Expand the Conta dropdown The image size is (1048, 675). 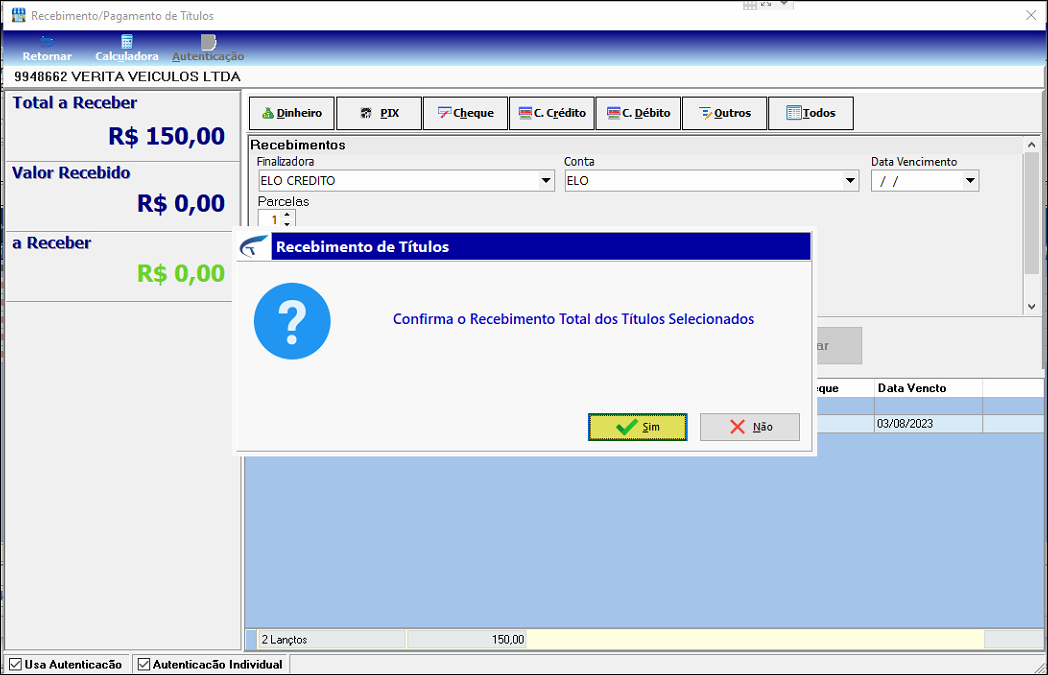(x=850, y=180)
